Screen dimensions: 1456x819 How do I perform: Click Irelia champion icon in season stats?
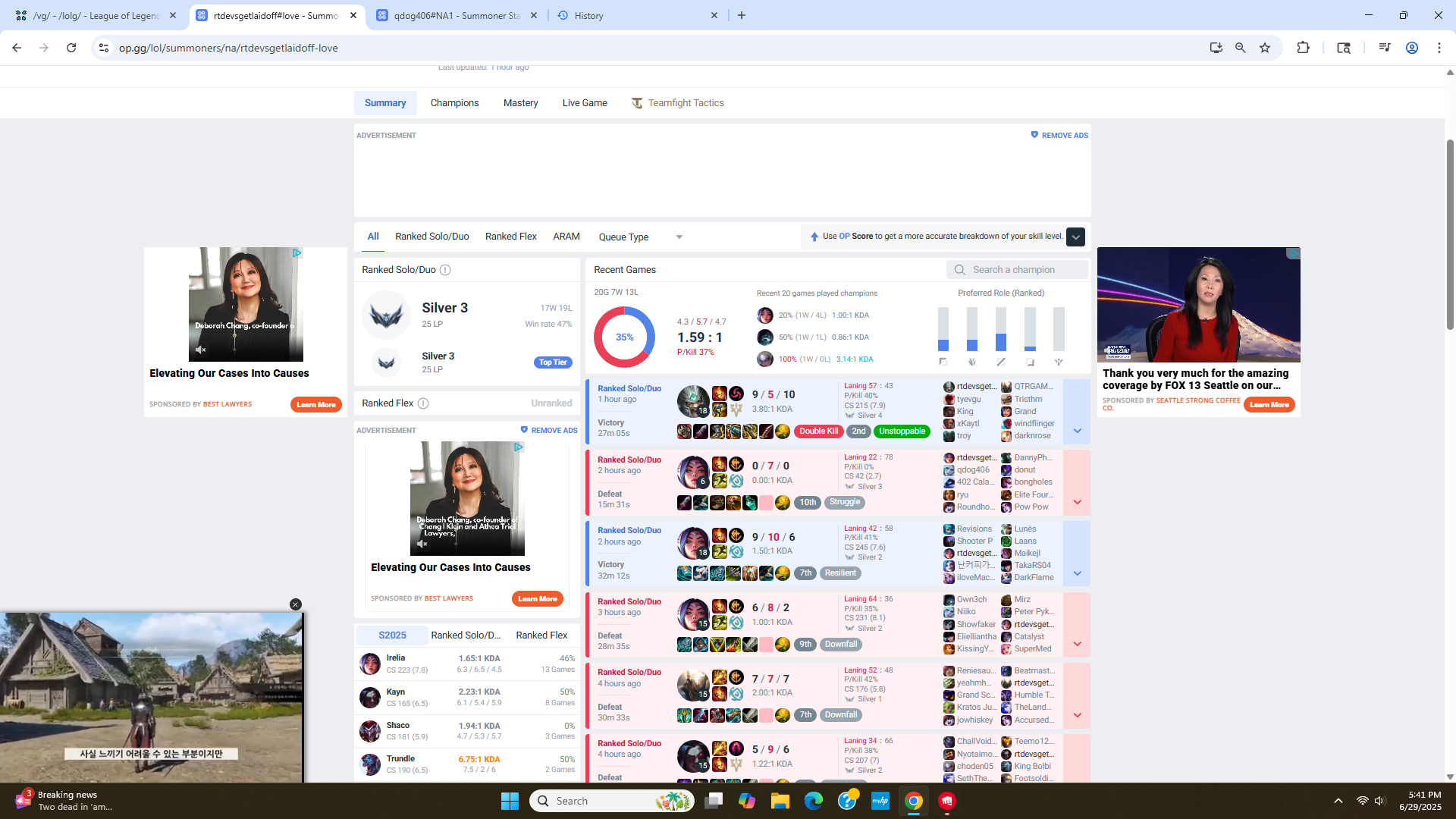[370, 664]
